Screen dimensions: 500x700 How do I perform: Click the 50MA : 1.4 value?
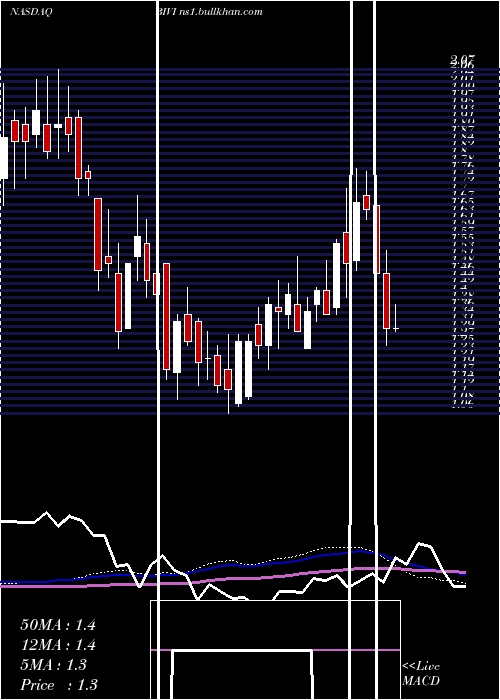58,625
